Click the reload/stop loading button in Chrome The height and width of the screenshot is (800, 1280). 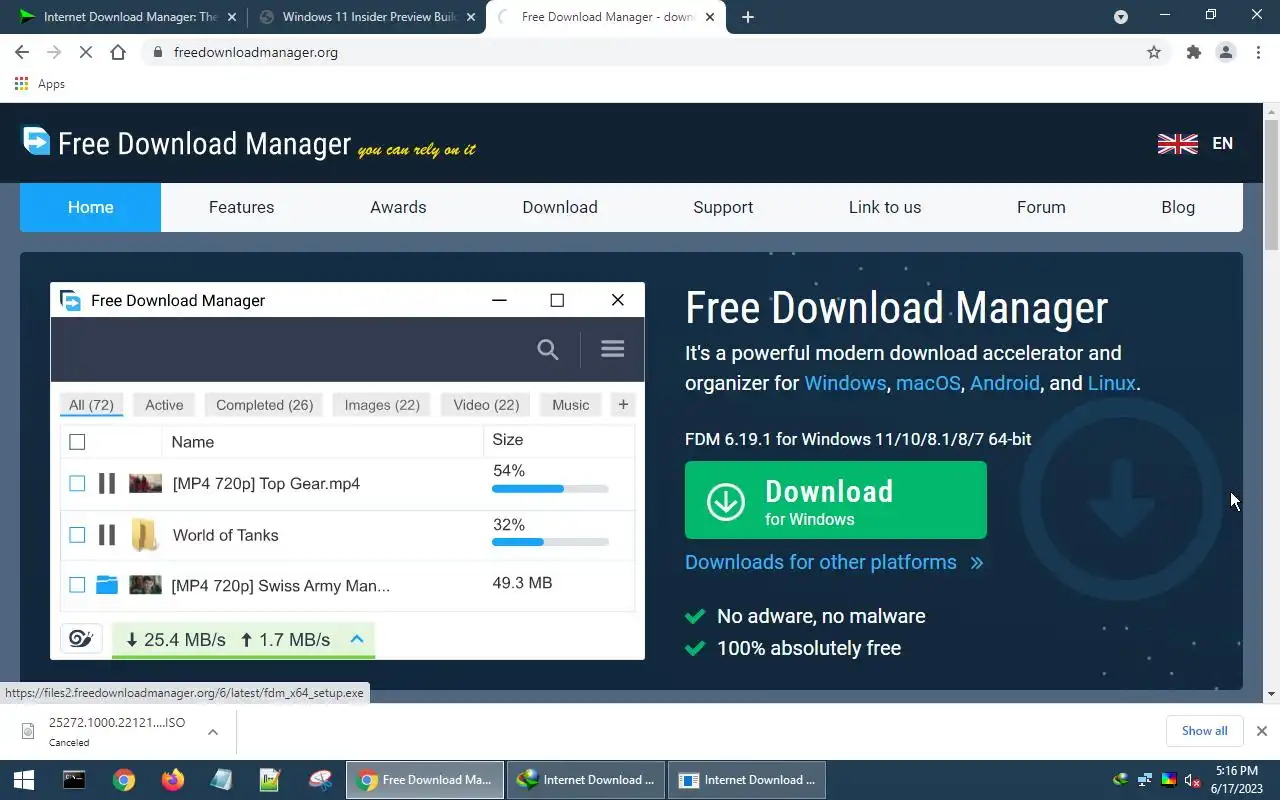point(86,52)
